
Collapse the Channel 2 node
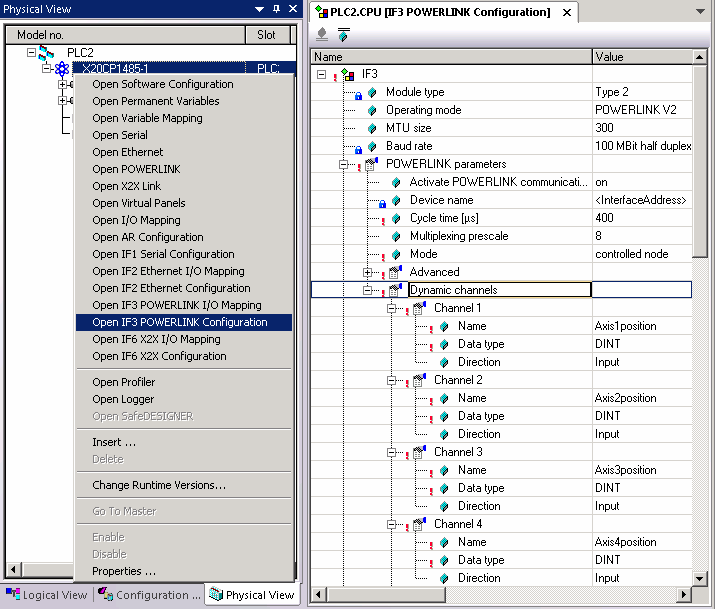391,381
